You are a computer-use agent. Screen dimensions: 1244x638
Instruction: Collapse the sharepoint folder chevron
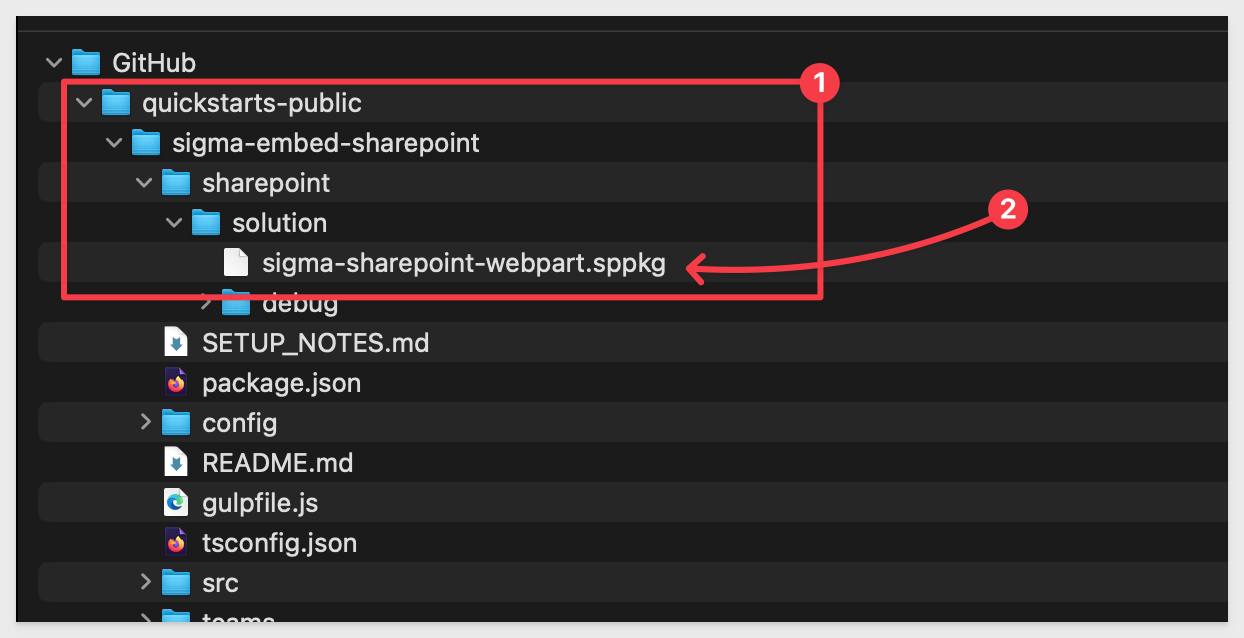coord(144,183)
